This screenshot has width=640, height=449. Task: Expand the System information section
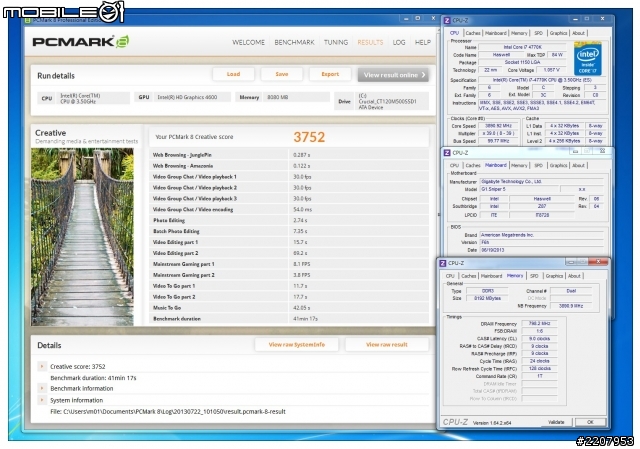(42, 400)
